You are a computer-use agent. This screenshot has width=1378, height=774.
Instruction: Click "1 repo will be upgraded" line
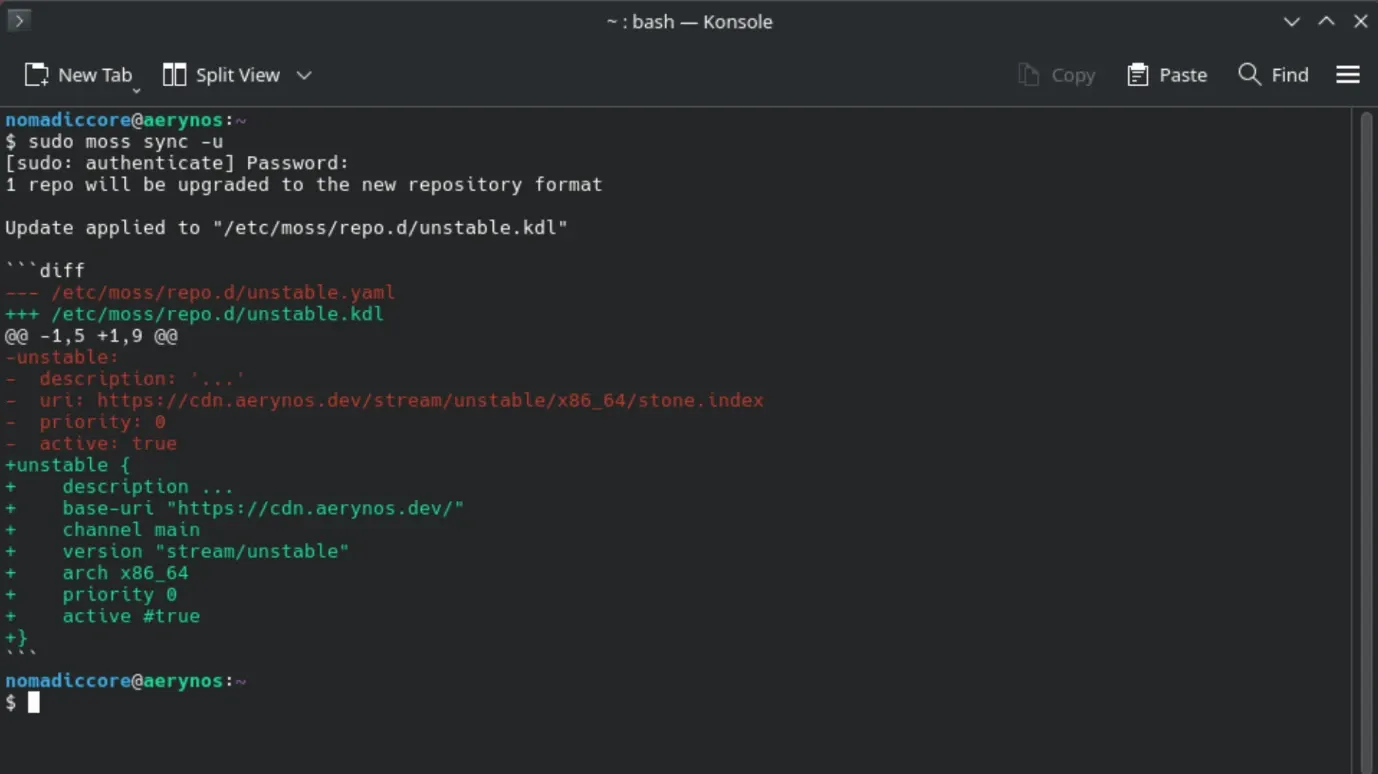(304, 185)
